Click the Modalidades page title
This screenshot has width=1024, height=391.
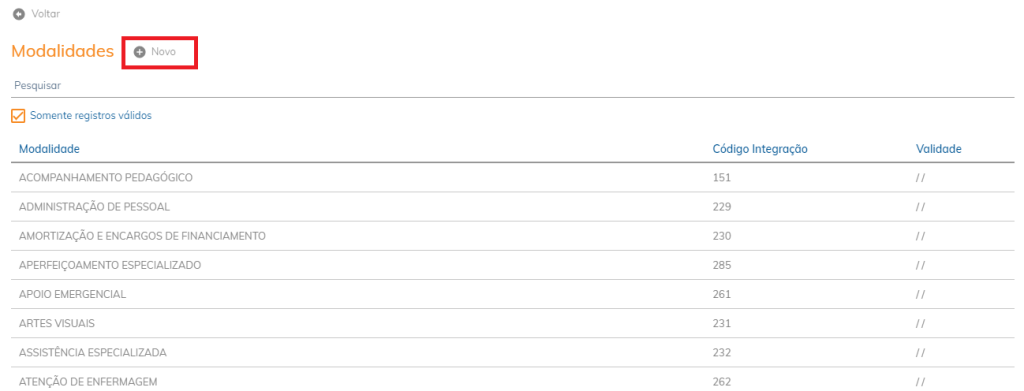coord(63,52)
